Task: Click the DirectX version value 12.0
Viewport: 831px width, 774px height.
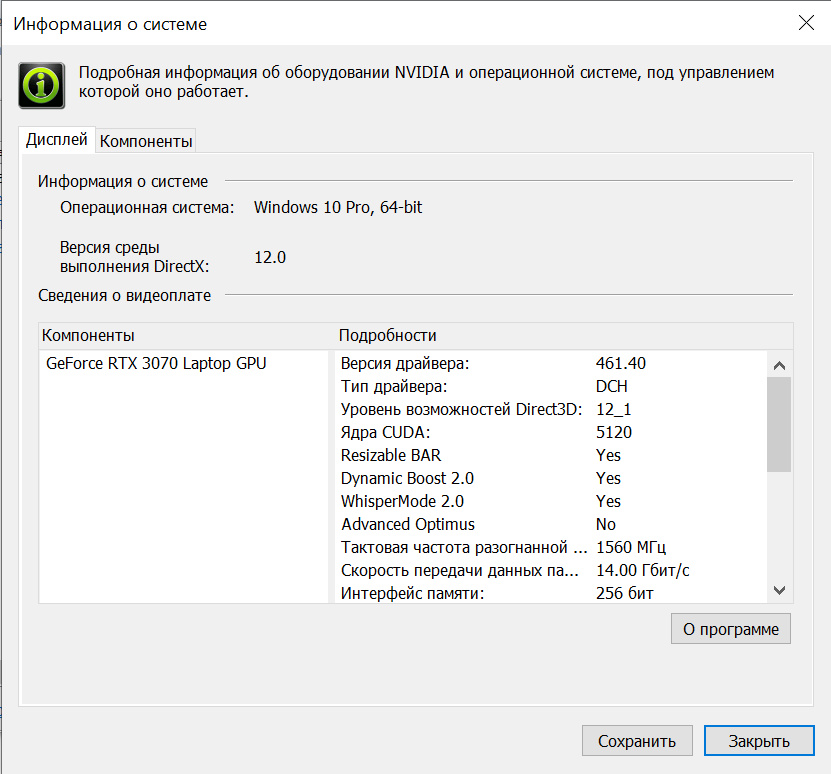Action: click(x=270, y=257)
